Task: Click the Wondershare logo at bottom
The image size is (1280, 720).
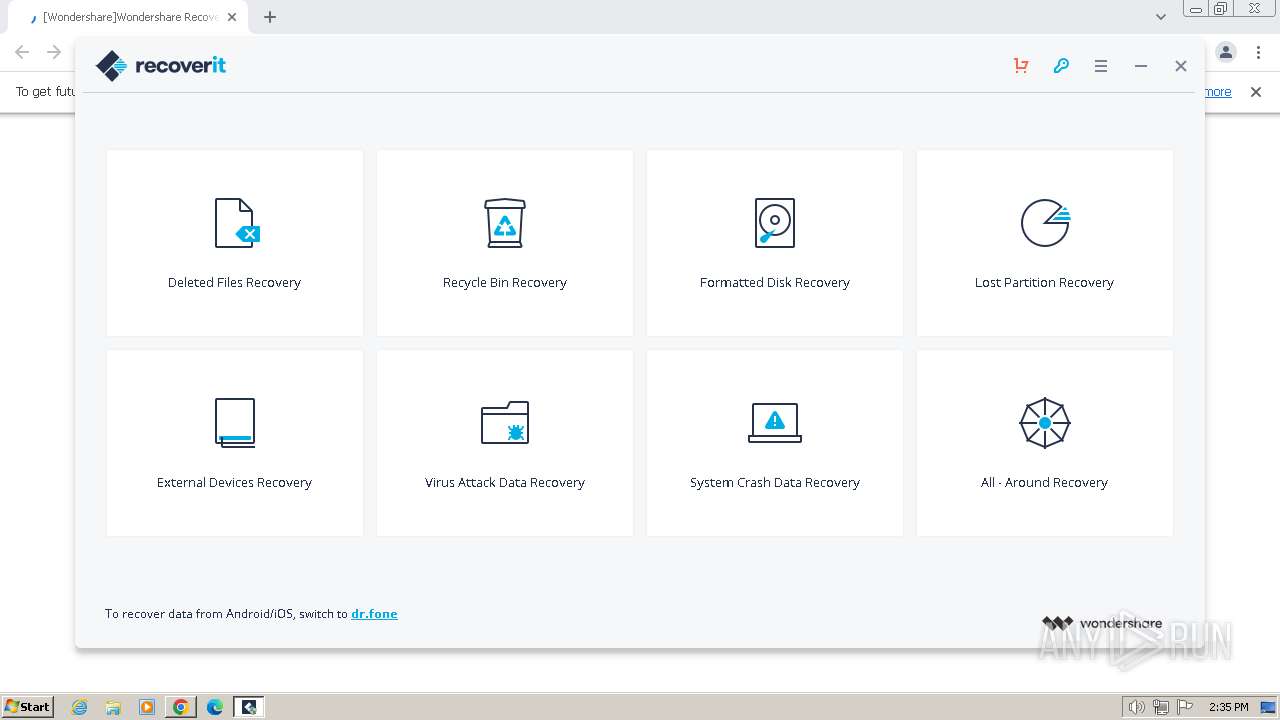Action: (1102, 623)
